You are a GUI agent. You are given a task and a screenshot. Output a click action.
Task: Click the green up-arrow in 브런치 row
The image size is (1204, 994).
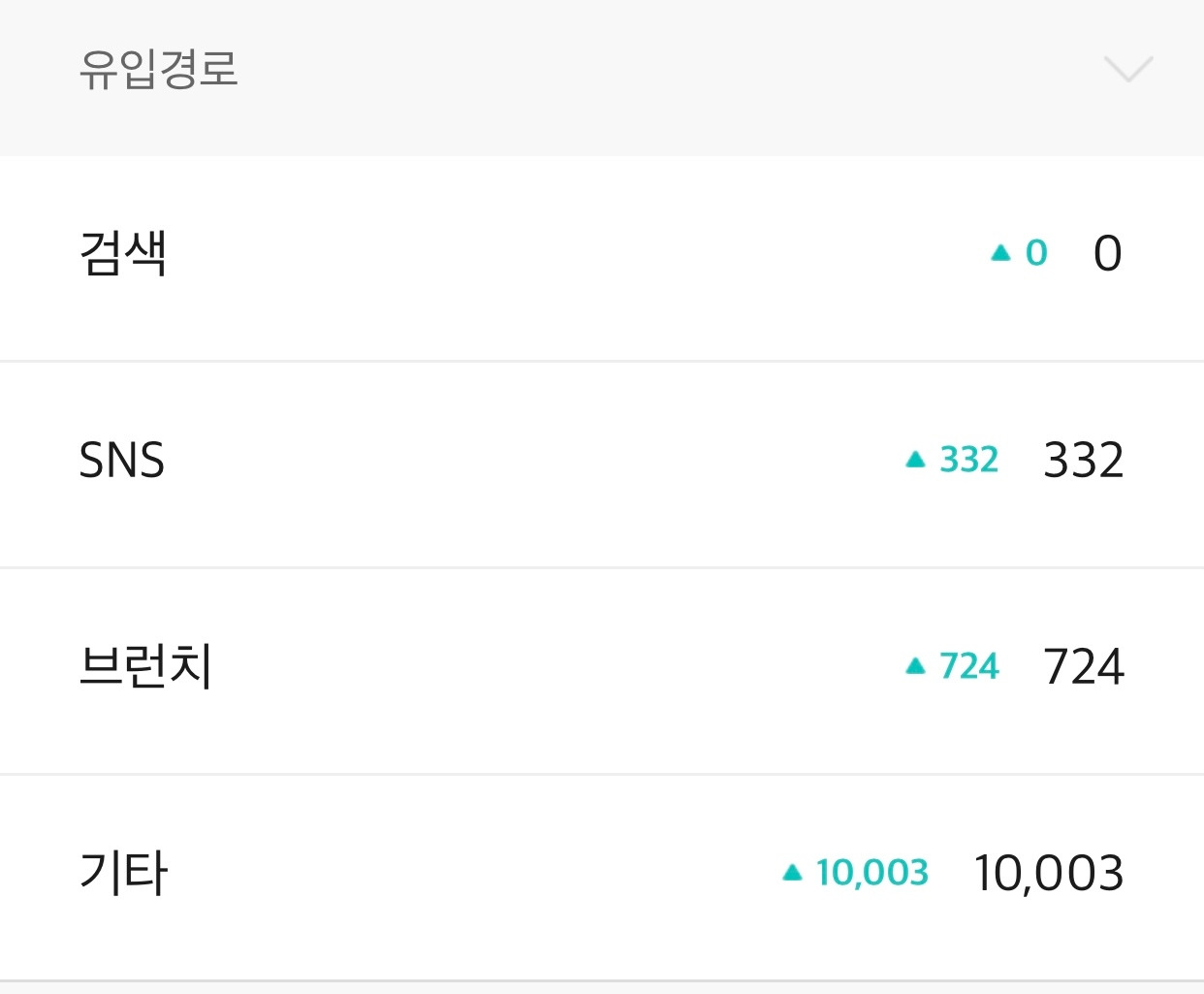pyautogui.click(x=915, y=666)
